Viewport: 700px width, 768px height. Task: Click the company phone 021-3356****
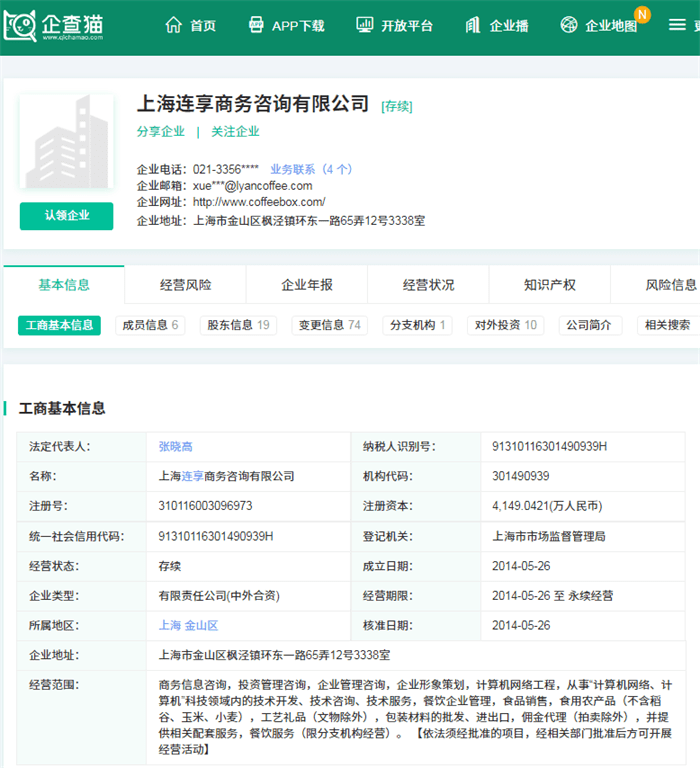tap(225, 169)
